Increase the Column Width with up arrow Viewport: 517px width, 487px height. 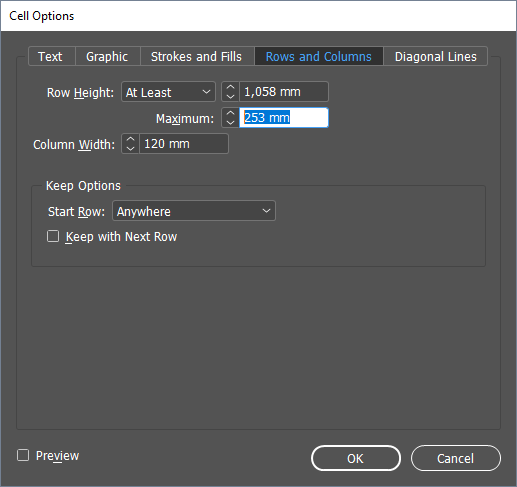coord(130,139)
